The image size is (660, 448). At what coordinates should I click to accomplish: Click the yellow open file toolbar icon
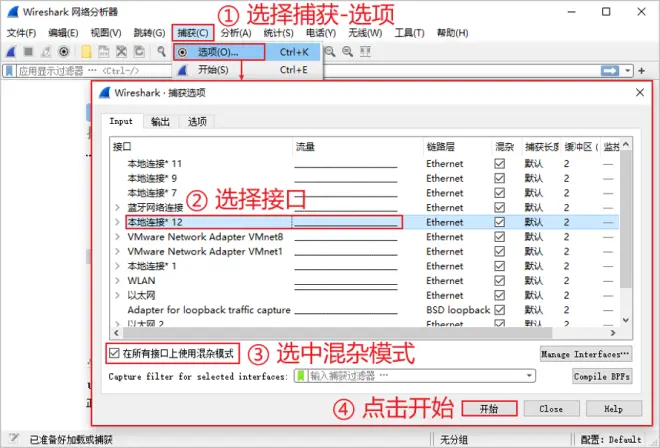tap(86, 51)
